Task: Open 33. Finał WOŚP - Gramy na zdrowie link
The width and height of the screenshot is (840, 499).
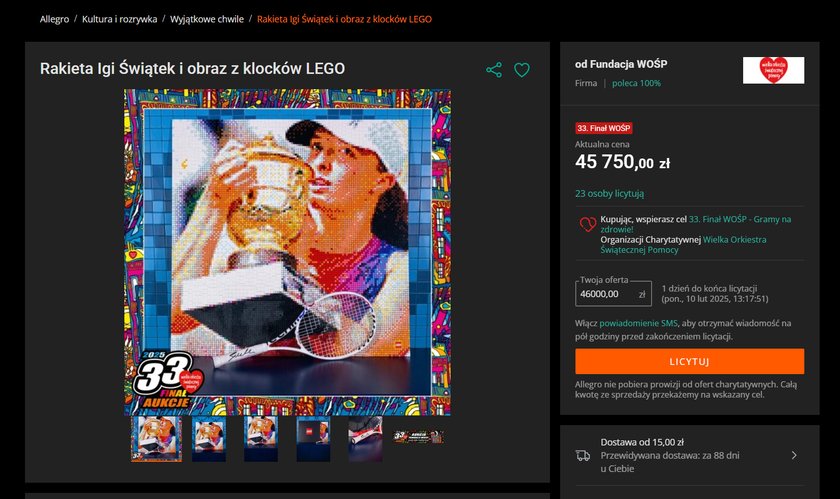Action: coord(695,224)
